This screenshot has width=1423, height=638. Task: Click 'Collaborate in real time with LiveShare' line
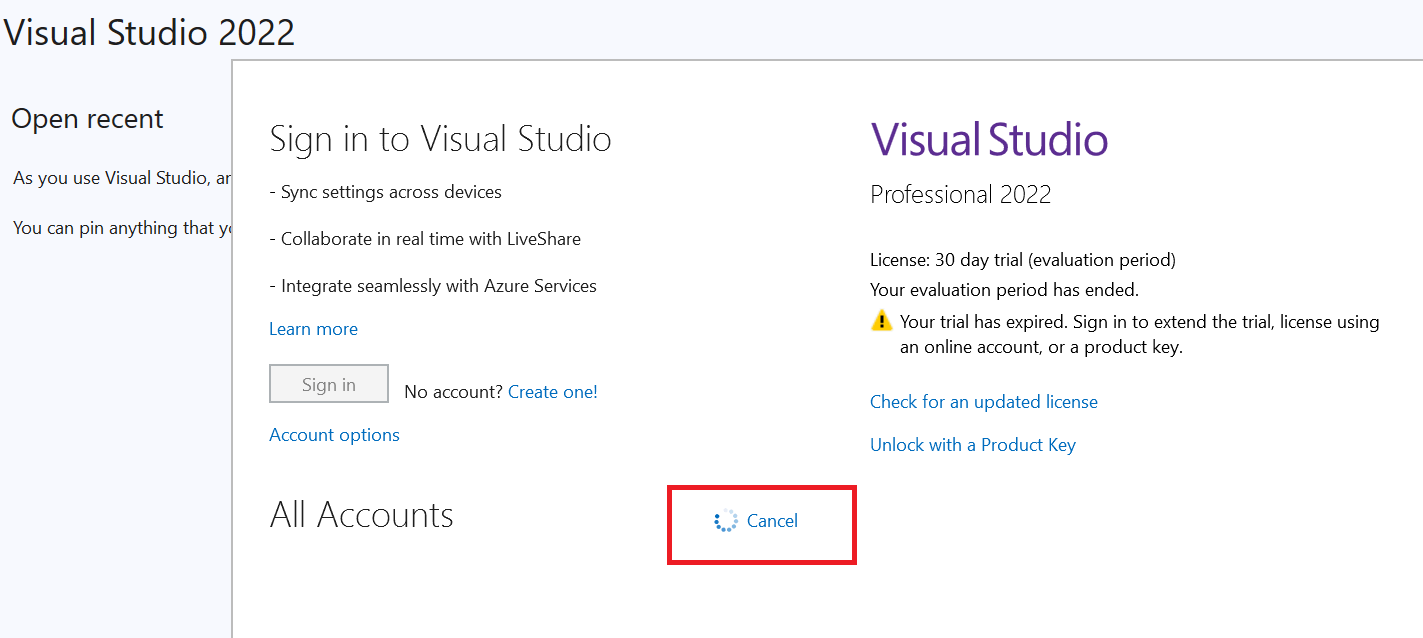(425, 239)
